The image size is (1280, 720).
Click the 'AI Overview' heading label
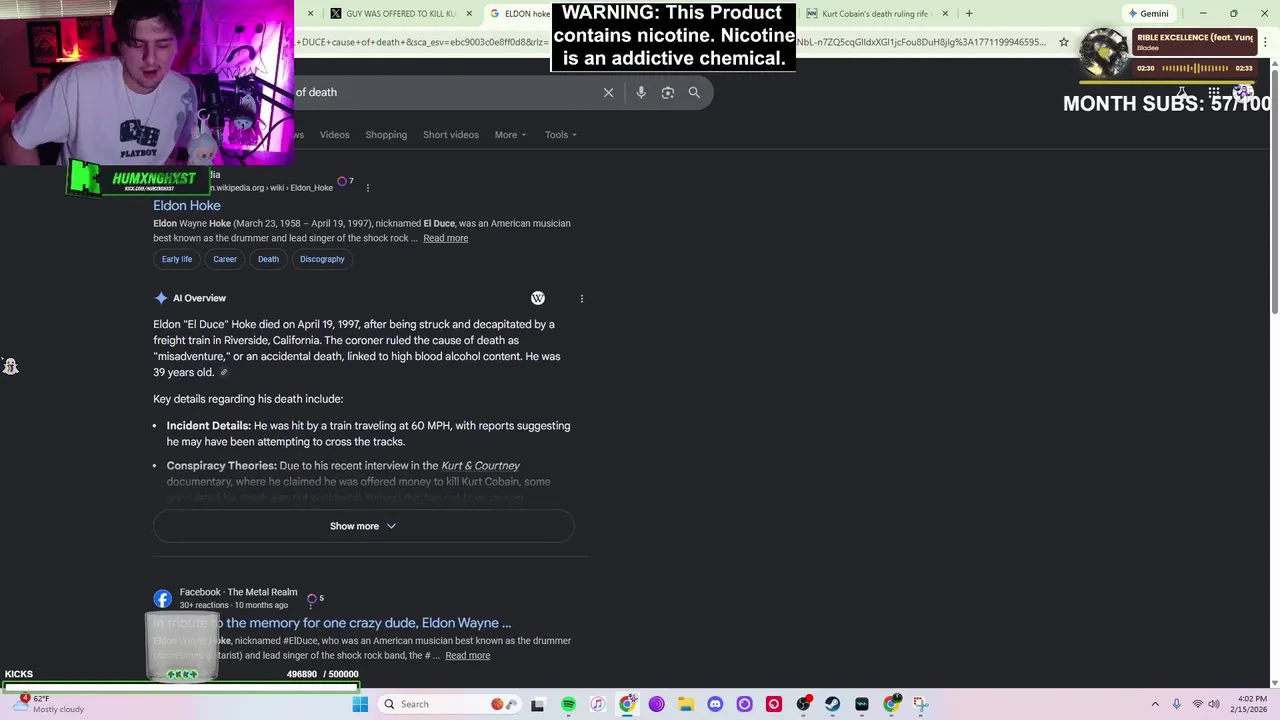pos(199,298)
